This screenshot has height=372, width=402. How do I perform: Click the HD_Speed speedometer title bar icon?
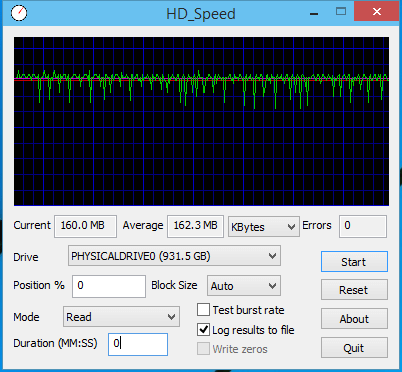[19, 13]
